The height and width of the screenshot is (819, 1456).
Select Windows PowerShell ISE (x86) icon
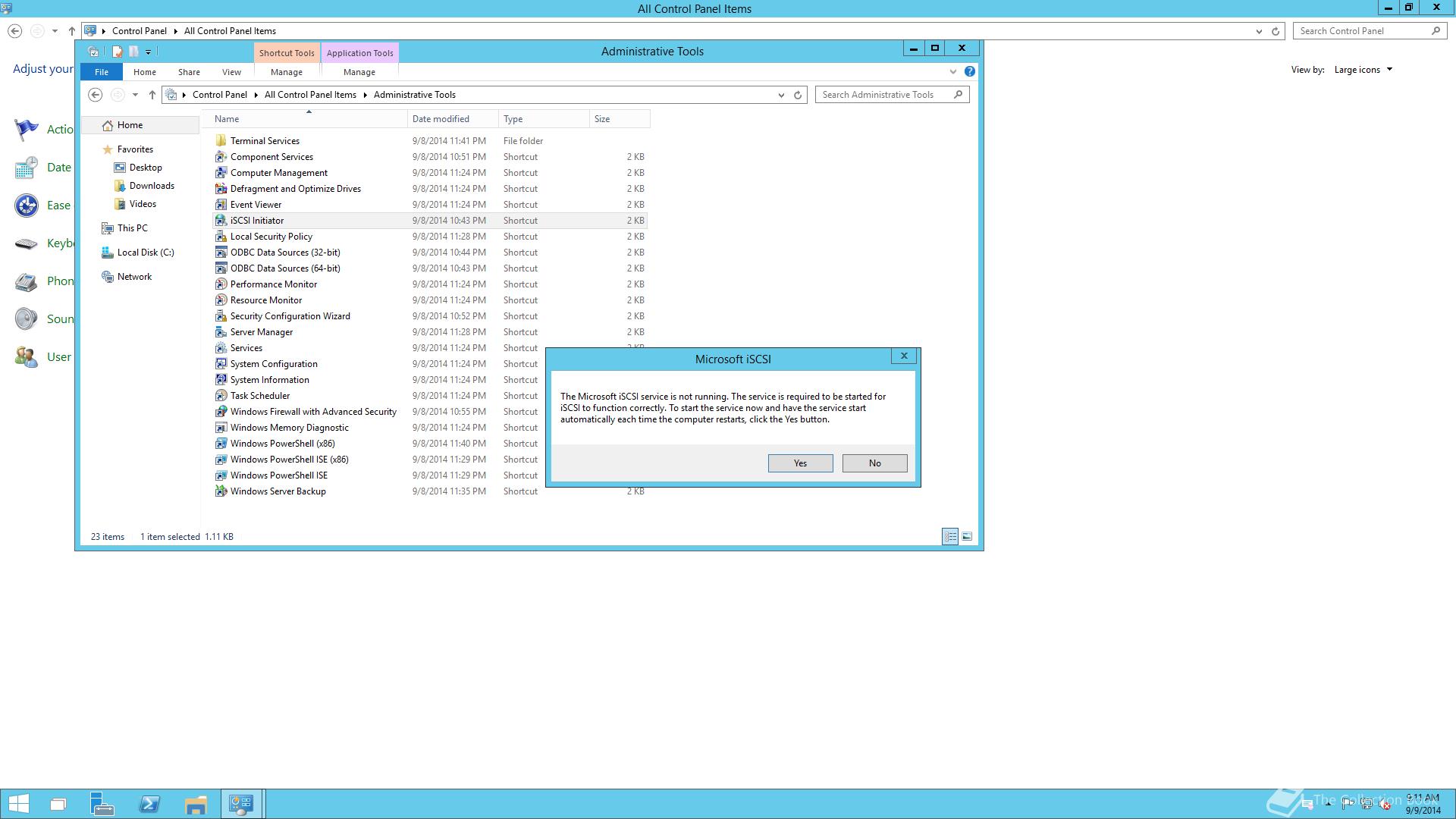221,459
